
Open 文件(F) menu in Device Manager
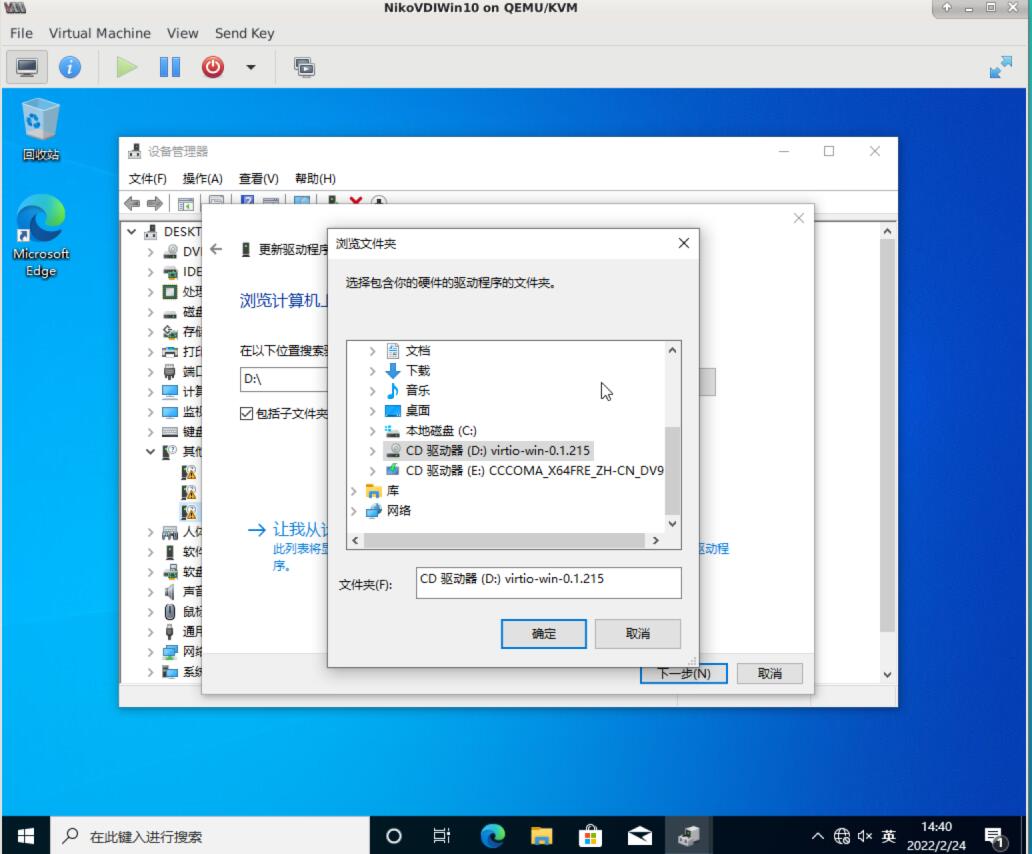coord(147,178)
